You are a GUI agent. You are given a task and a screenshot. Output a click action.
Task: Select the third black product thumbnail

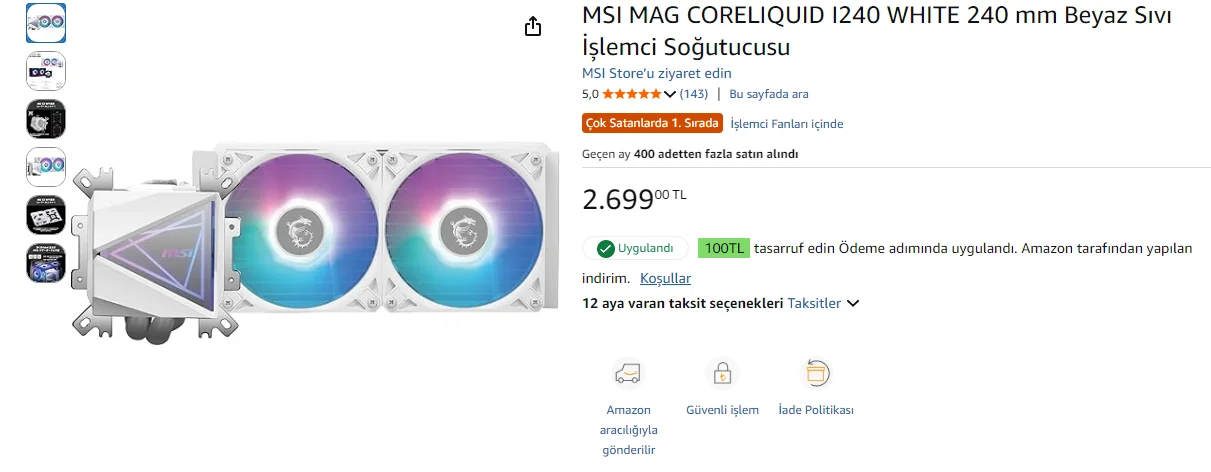tap(45, 119)
